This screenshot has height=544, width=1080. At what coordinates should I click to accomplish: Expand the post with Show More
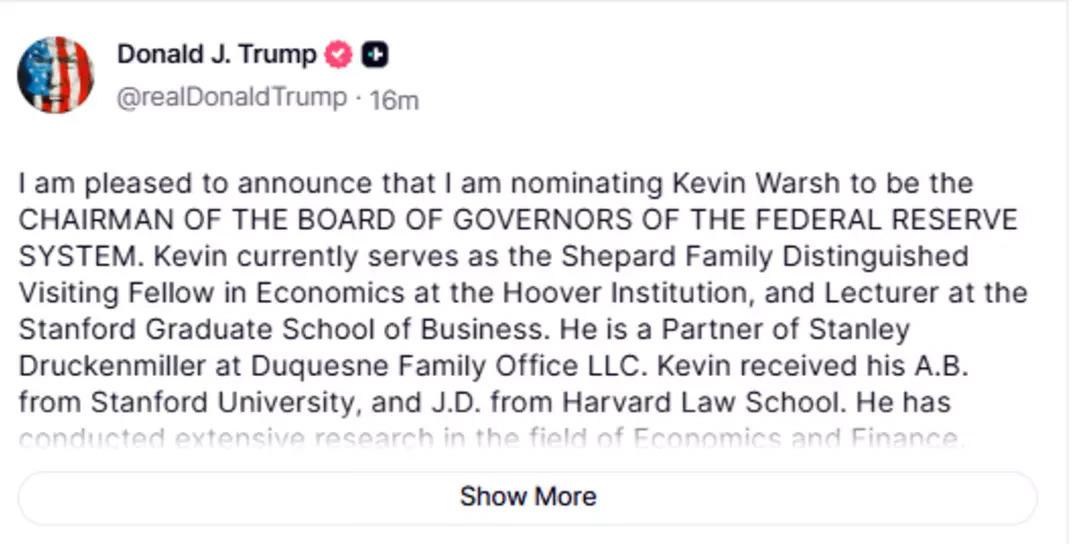[x=527, y=497]
